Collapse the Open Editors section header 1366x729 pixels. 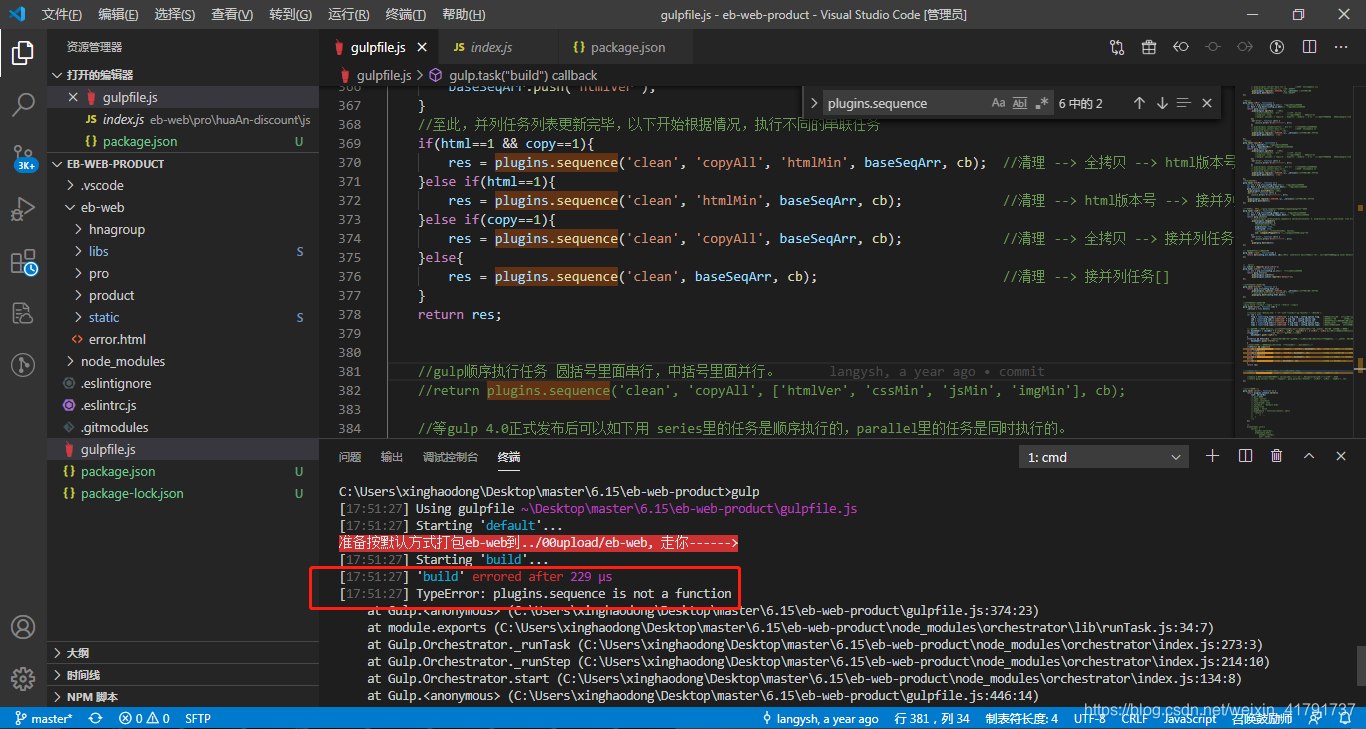(183, 75)
